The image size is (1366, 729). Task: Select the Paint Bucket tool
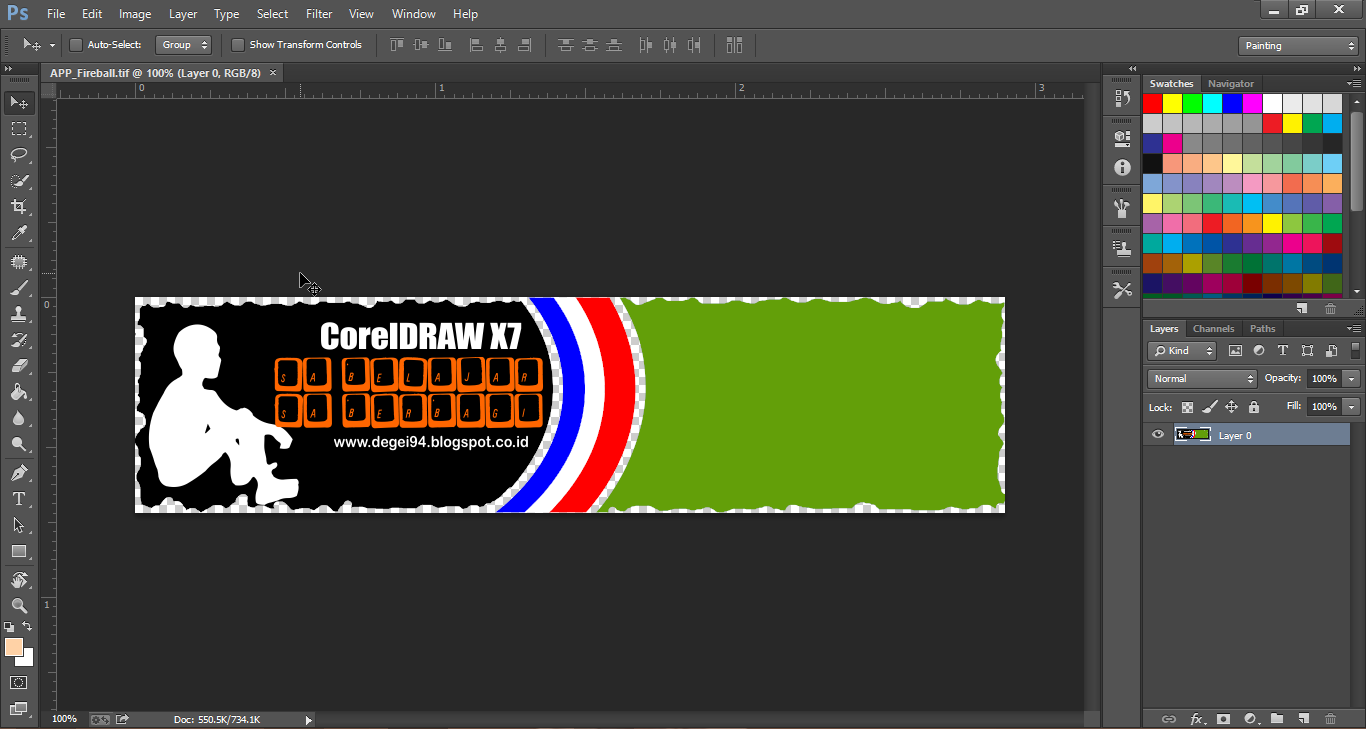pyautogui.click(x=19, y=392)
